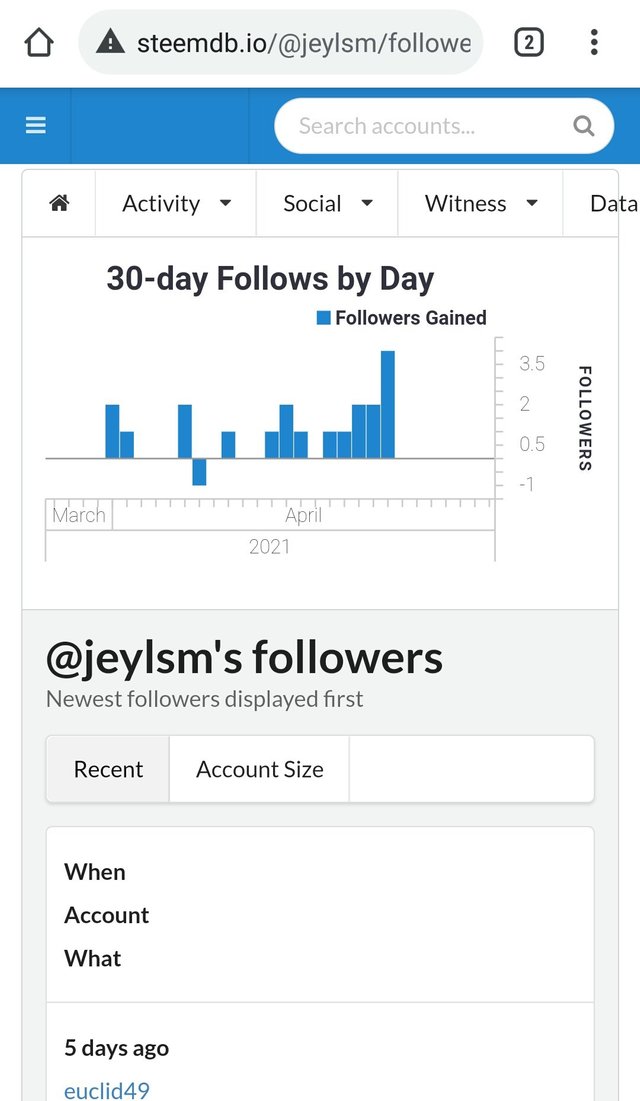Go to account home via house icon
640x1101 pixels.
(x=59, y=203)
